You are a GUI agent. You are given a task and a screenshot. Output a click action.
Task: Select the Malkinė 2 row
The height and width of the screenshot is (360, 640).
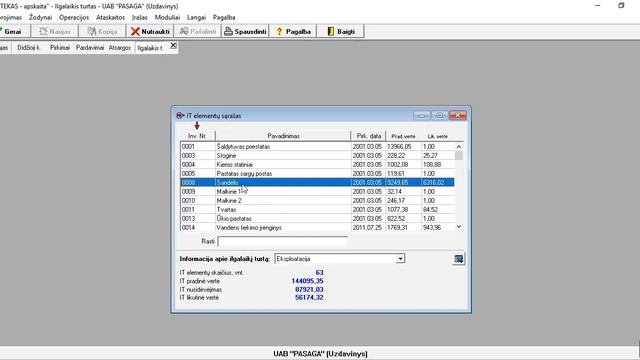[318, 200]
